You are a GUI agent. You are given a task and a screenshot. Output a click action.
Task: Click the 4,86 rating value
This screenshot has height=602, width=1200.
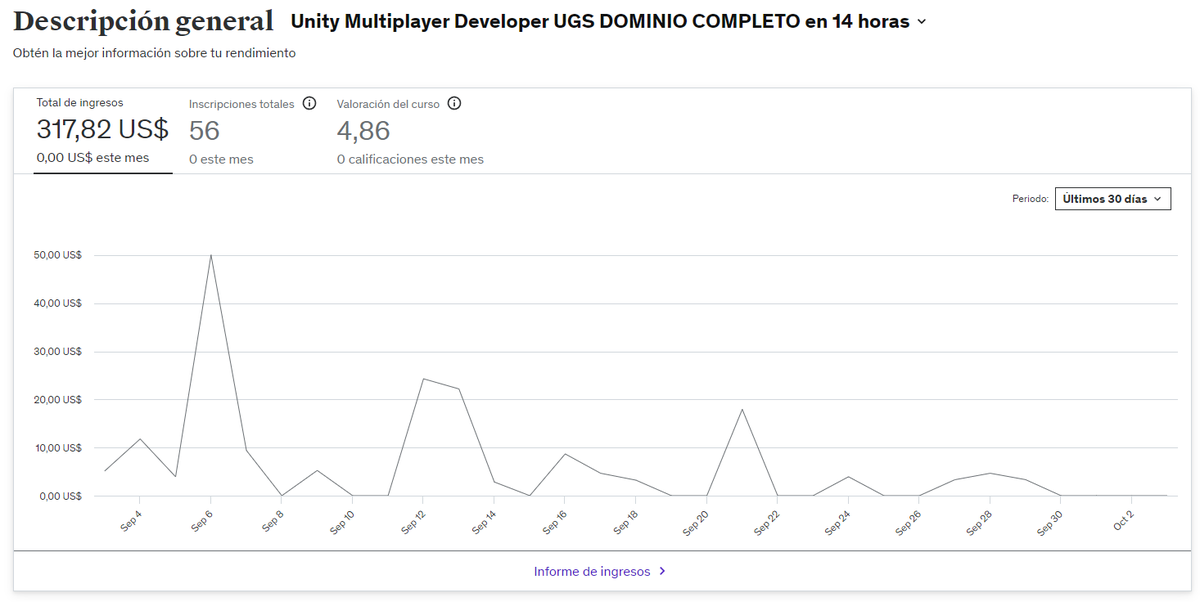[x=363, y=130]
